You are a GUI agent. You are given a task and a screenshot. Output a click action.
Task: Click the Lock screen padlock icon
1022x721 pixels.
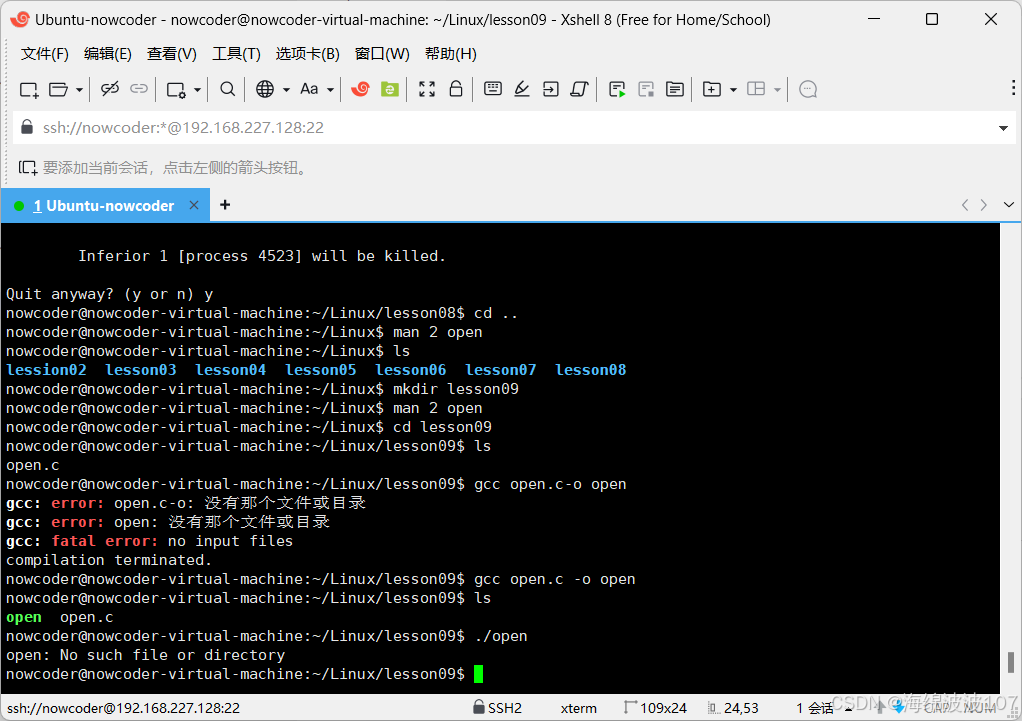[456, 89]
